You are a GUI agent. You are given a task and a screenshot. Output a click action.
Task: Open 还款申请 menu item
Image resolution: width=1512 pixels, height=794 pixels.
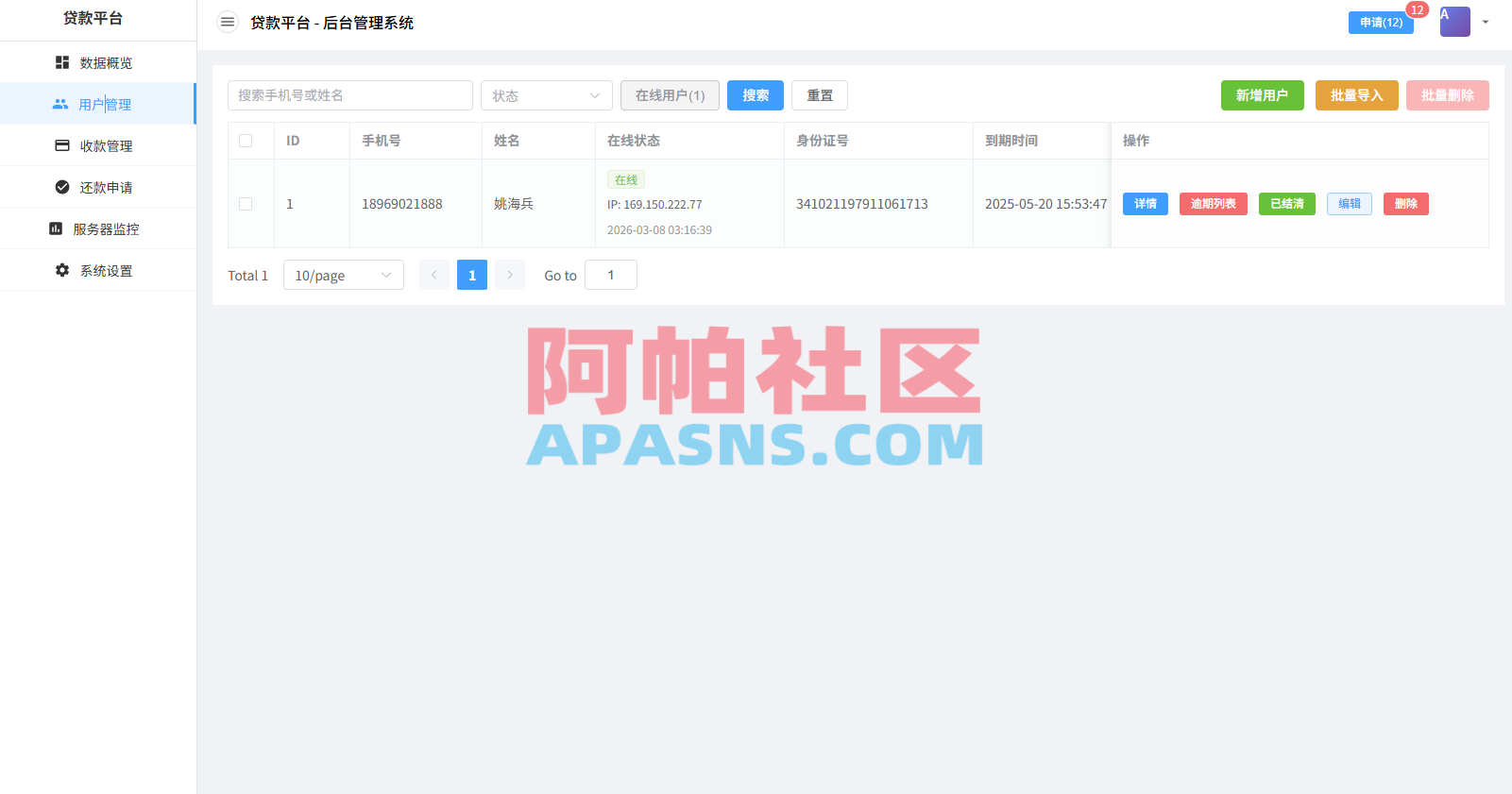pyautogui.click(x=98, y=187)
